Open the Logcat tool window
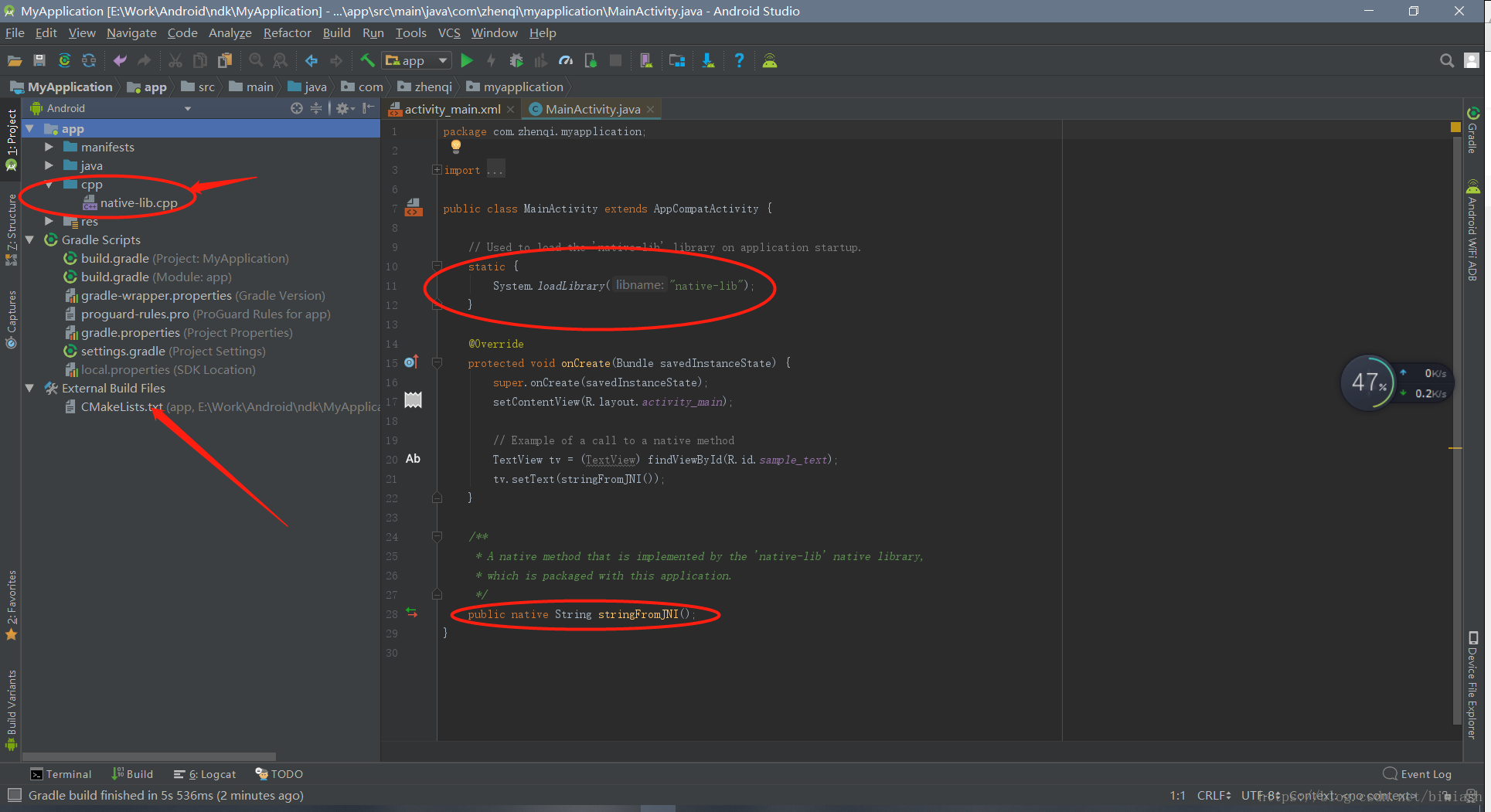1491x812 pixels. [x=205, y=774]
